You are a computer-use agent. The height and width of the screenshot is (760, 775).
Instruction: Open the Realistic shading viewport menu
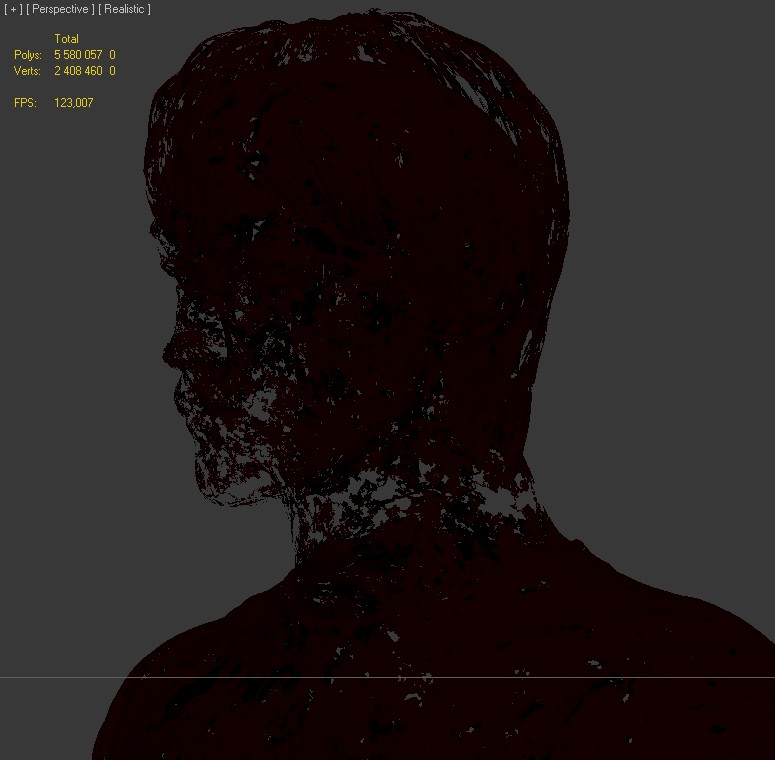coord(124,9)
